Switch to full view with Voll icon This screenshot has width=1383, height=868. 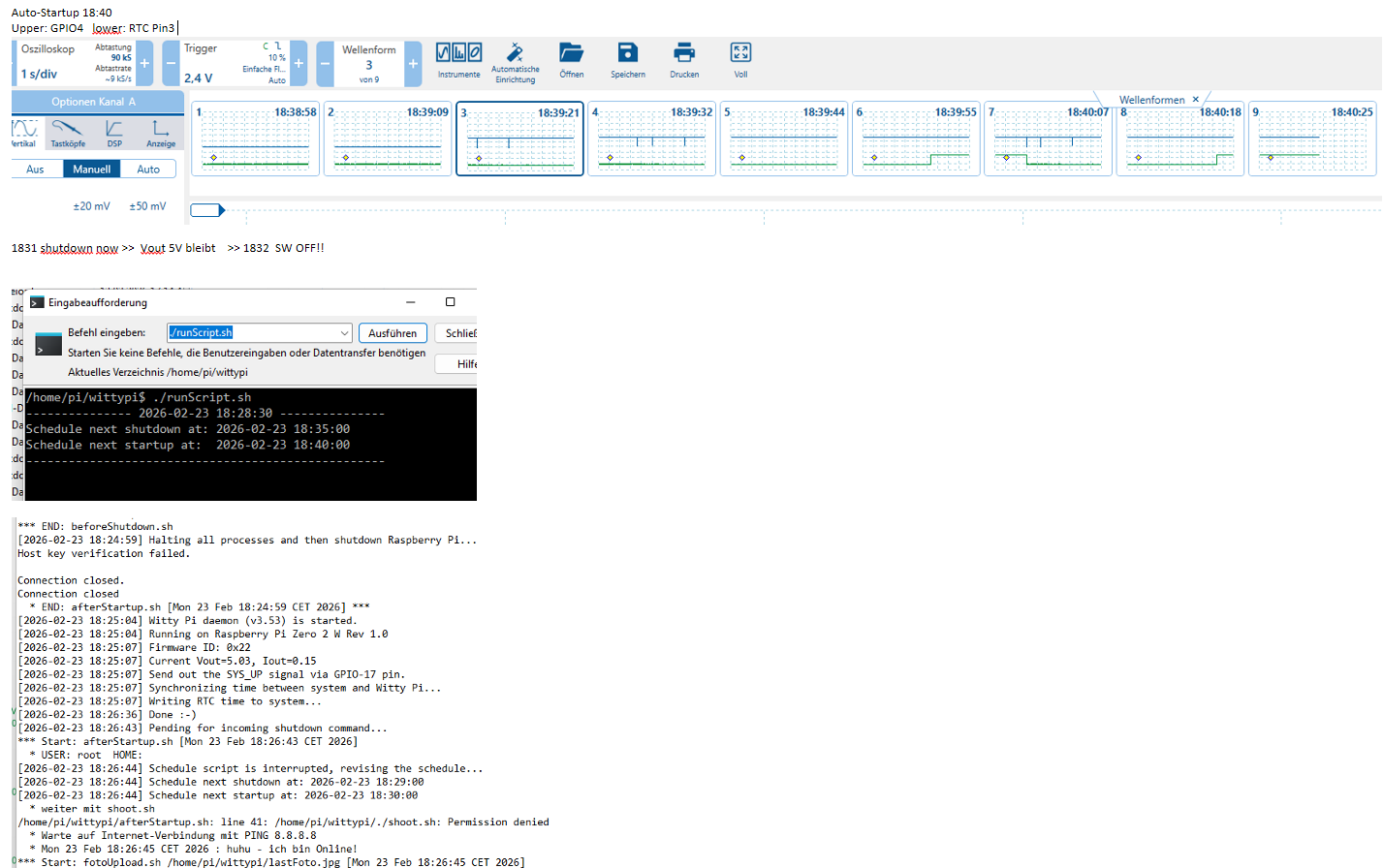(x=740, y=53)
